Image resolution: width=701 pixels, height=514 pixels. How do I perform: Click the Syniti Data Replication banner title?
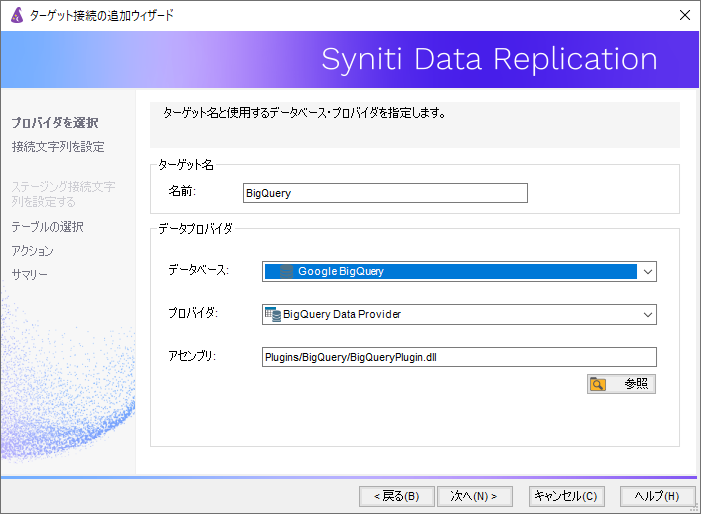[489, 59]
